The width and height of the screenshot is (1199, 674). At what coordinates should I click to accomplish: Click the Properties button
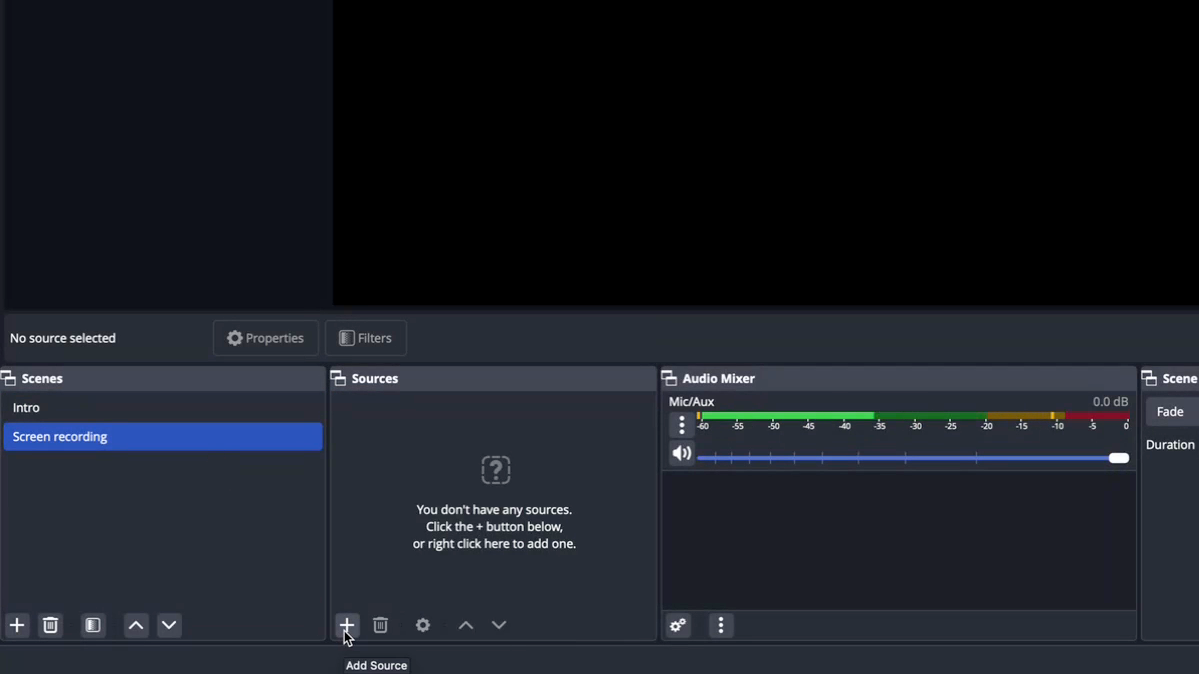(266, 338)
